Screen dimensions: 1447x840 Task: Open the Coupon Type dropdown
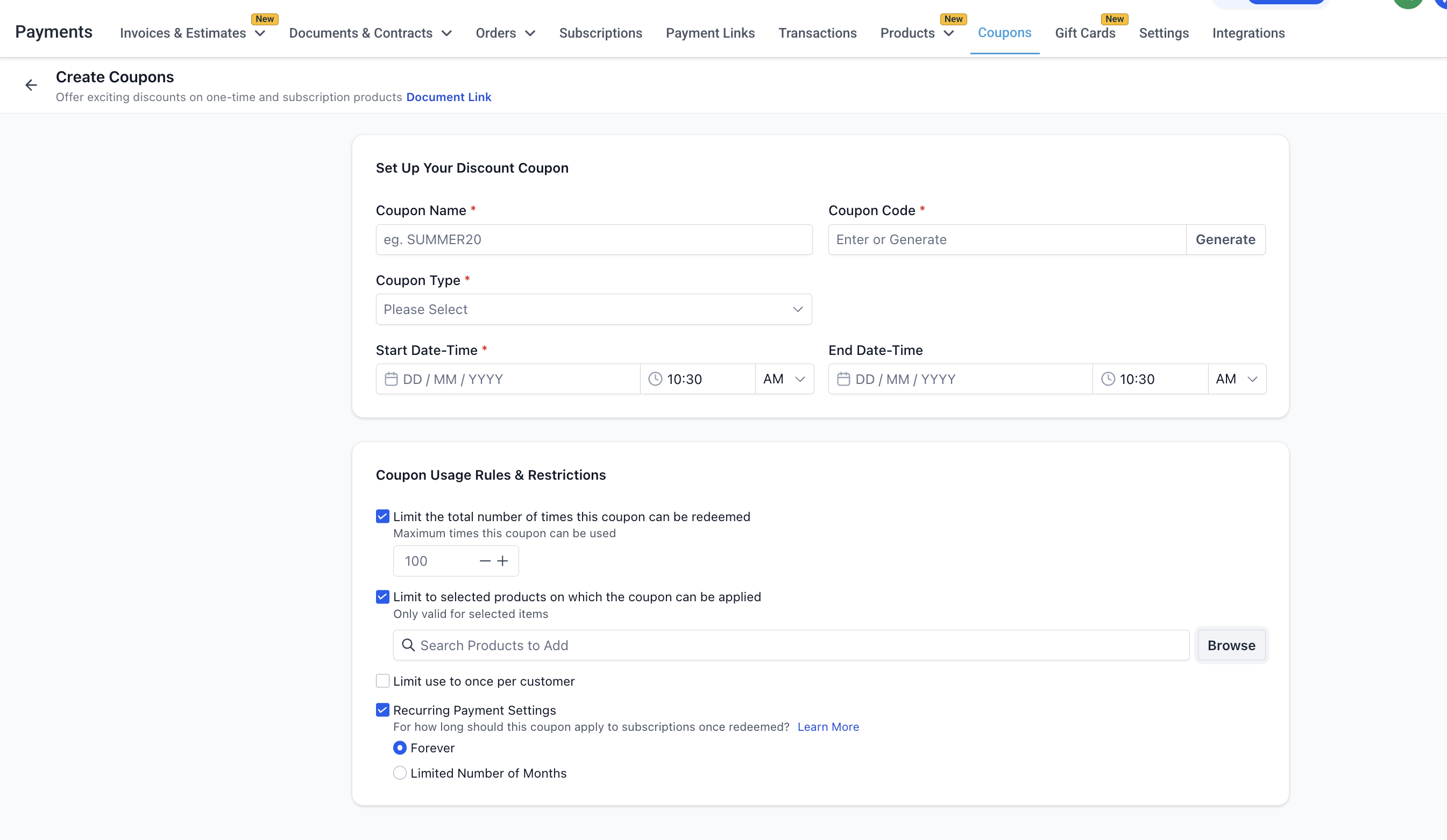[x=594, y=309]
